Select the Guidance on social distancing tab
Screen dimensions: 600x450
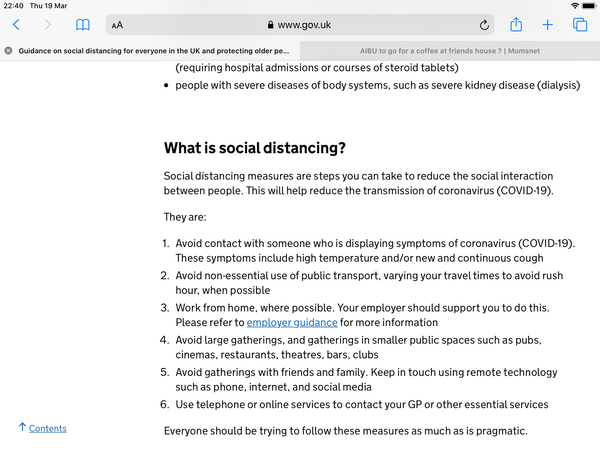click(155, 50)
